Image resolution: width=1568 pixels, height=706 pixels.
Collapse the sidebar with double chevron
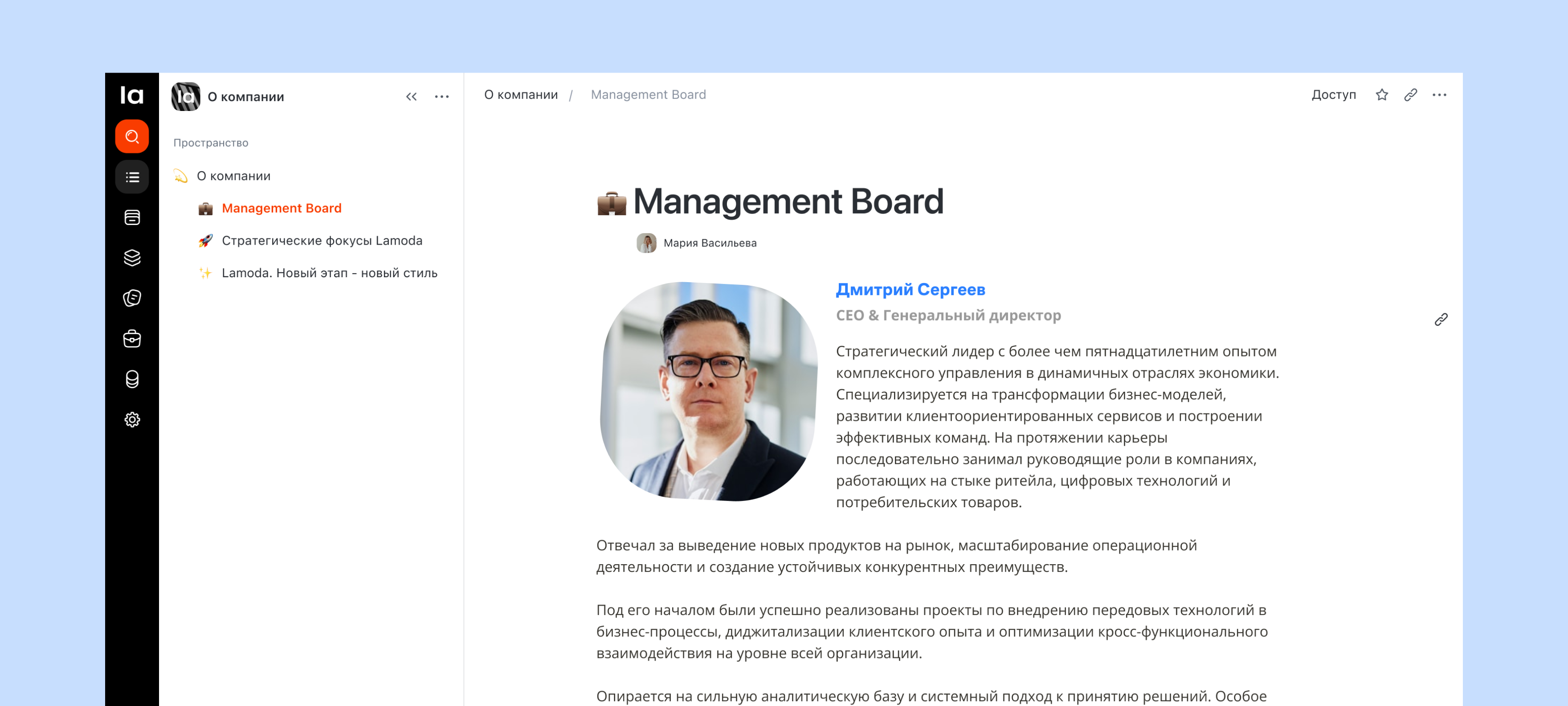412,96
